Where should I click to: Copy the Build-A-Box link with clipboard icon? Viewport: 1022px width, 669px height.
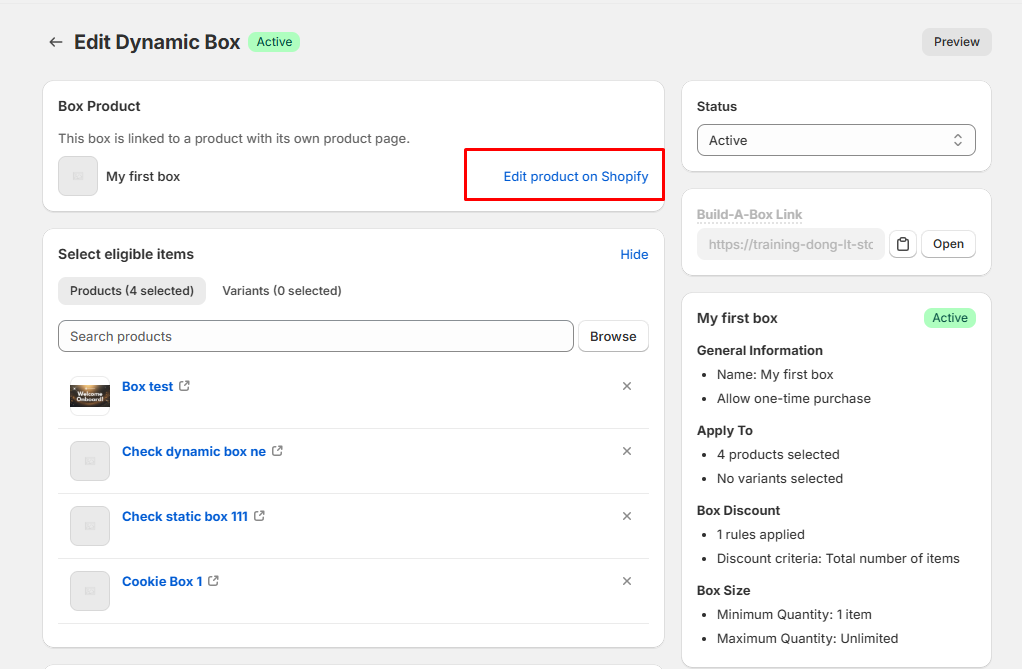[x=903, y=244]
